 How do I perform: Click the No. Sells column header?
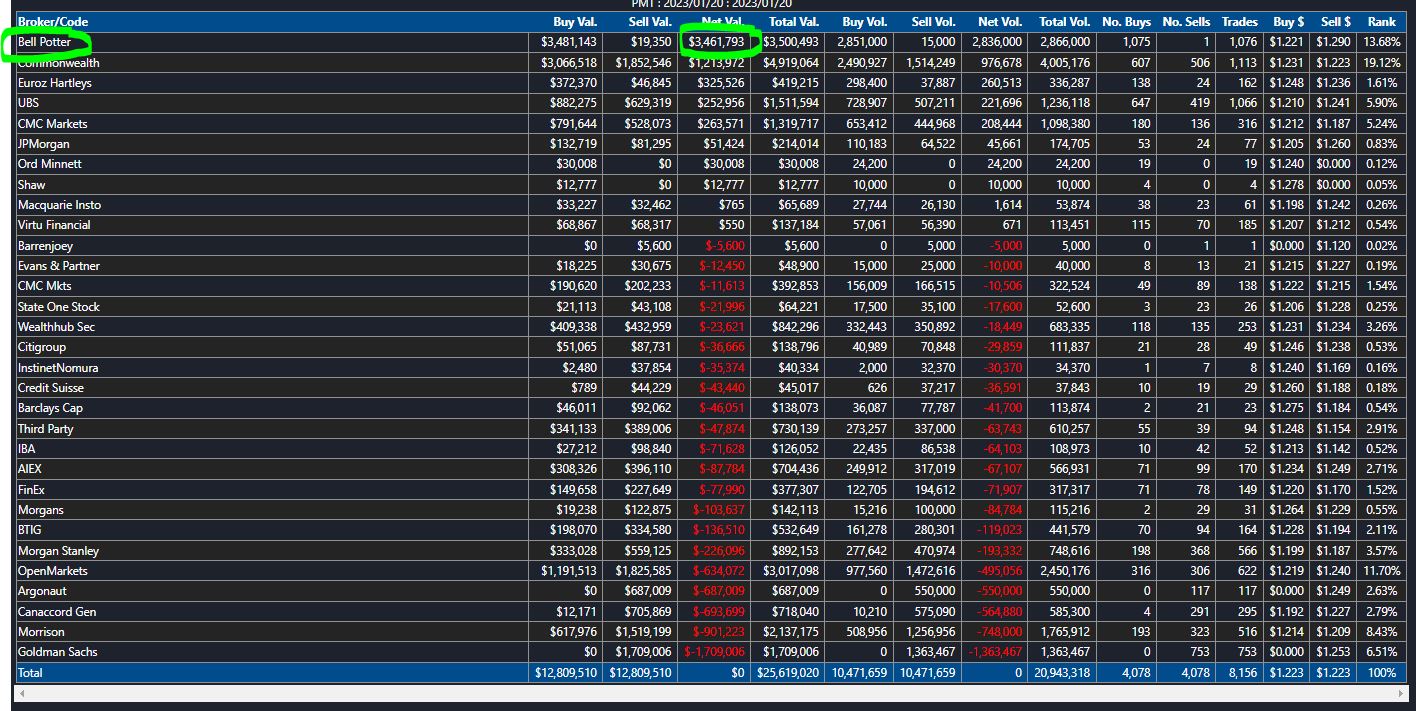[1187, 22]
